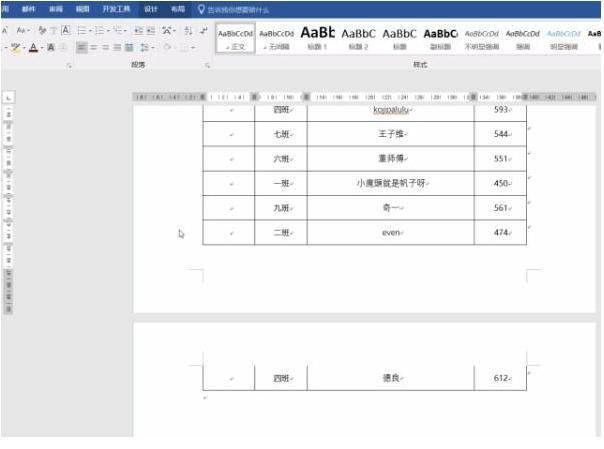The width and height of the screenshot is (604, 449).
Task: Apply the 副标题 style
Action: [440, 39]
